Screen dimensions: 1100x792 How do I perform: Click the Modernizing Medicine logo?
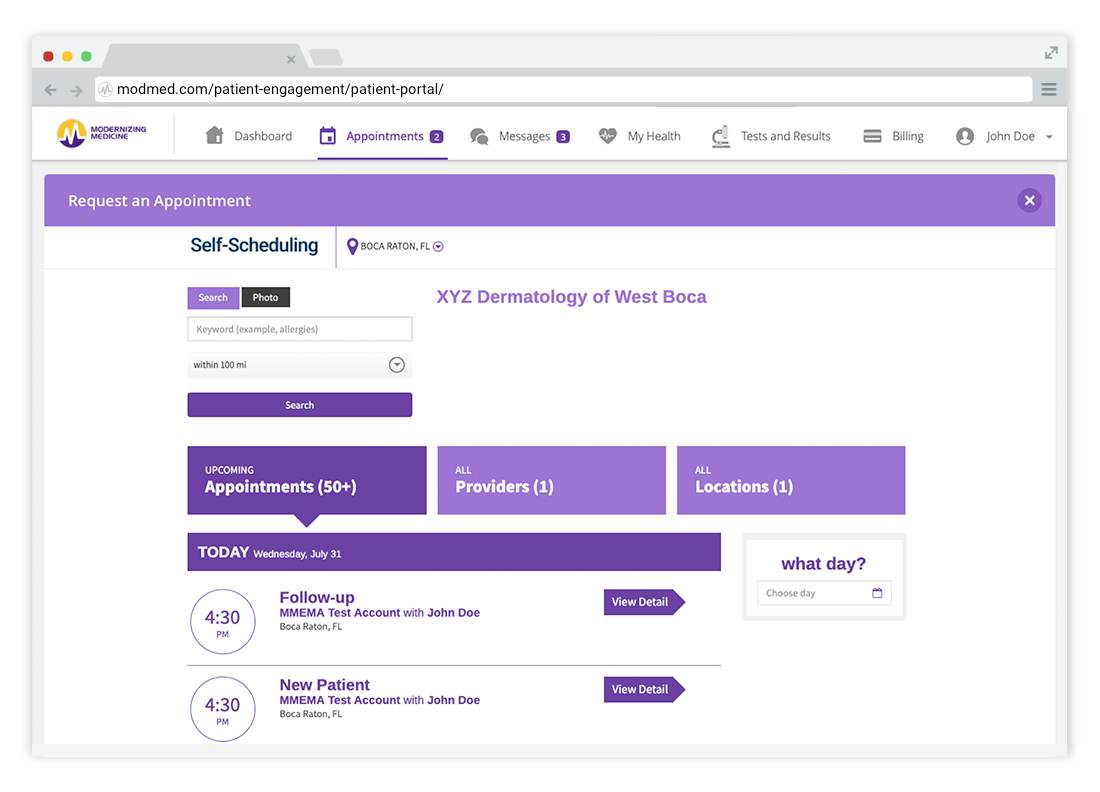101,133
